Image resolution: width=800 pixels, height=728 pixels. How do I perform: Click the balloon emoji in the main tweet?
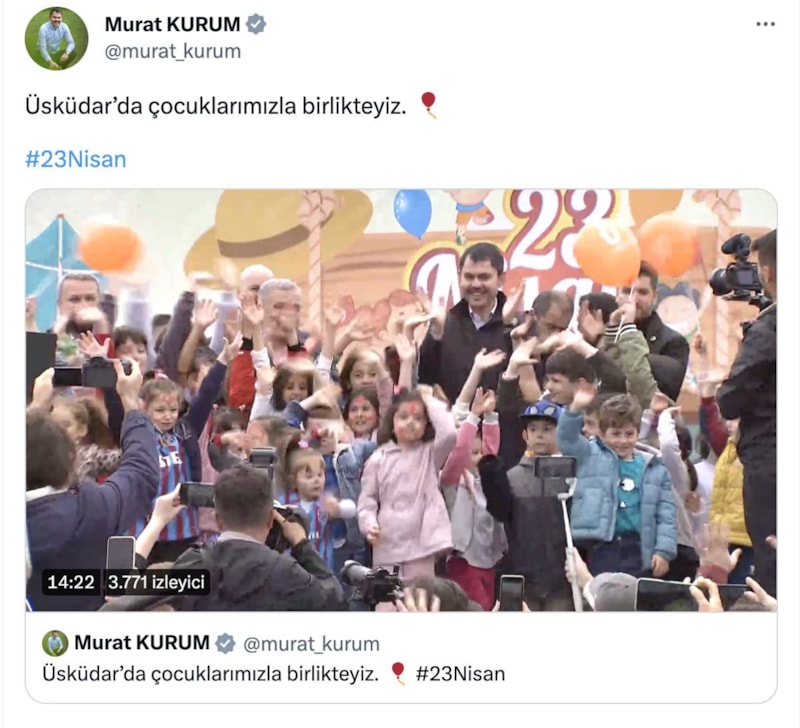coord(428,105)
